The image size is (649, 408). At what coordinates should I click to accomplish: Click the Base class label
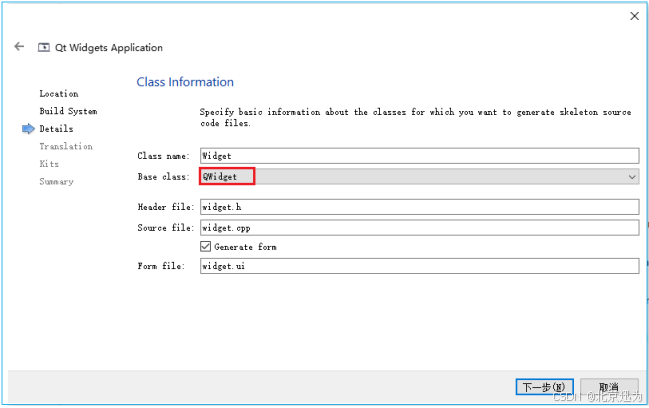click(163, 177)
